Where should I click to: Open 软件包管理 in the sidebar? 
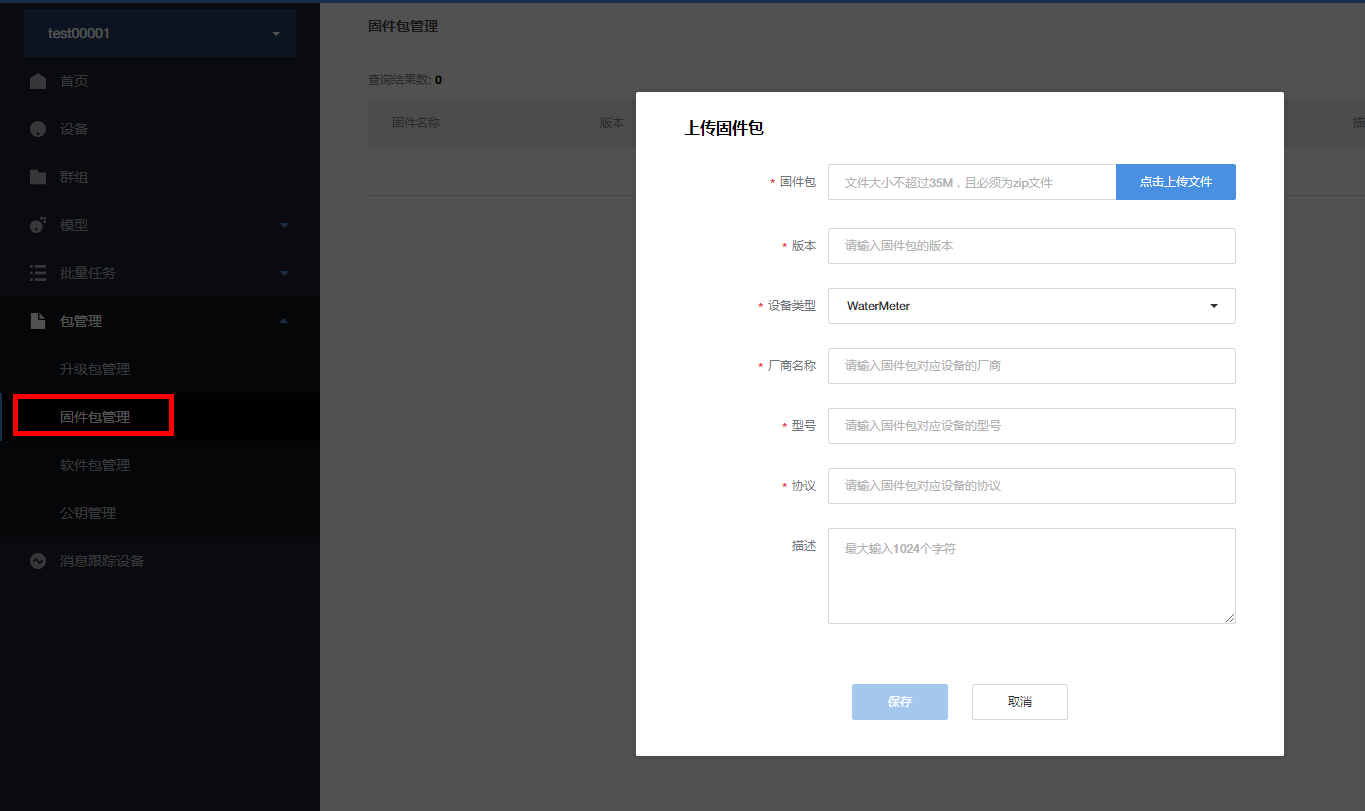click(x=95, y=465)
